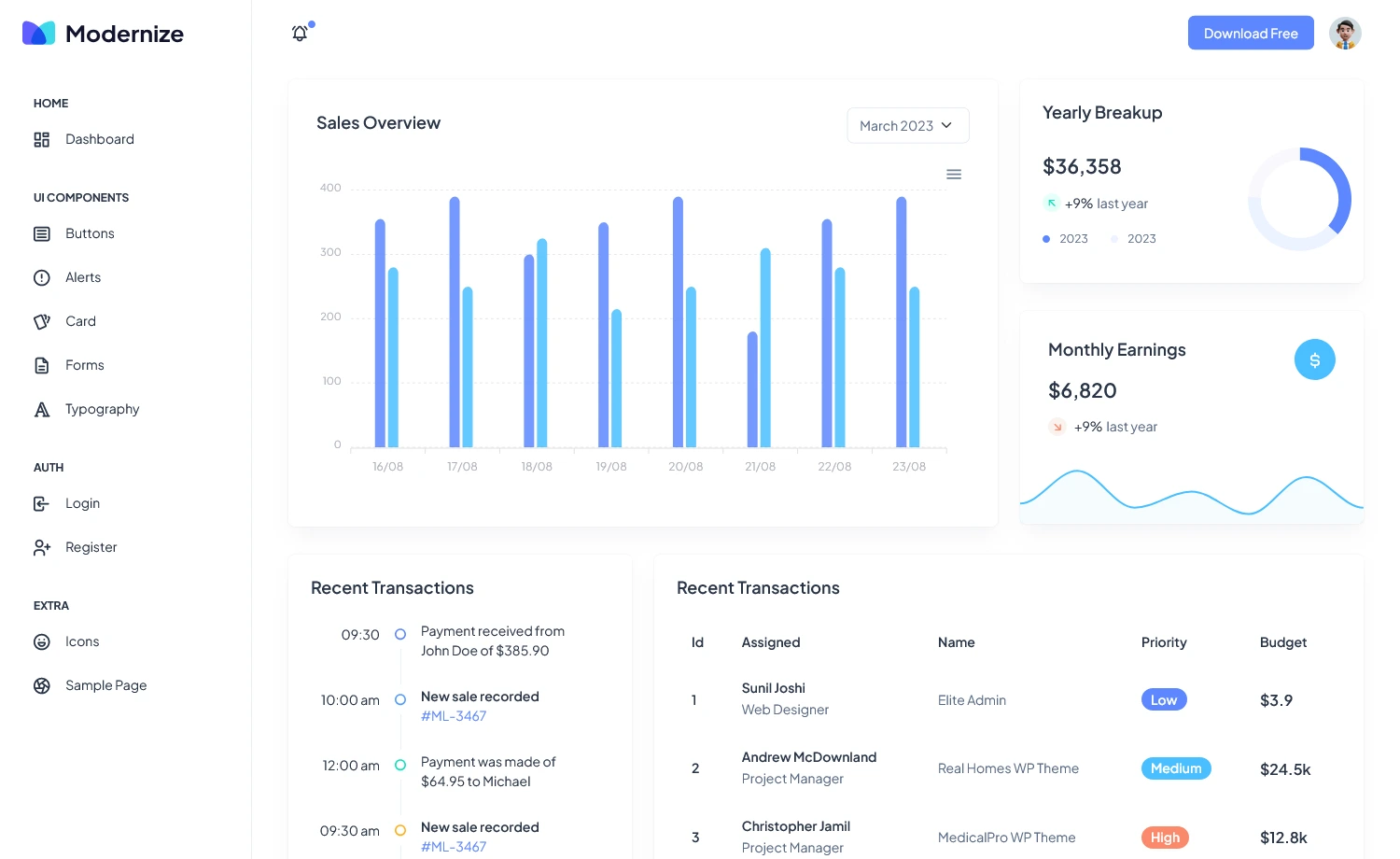This screenshot has width=1400, height=859.
Task: Select the Buttons UI component
Action: point(90,233)
